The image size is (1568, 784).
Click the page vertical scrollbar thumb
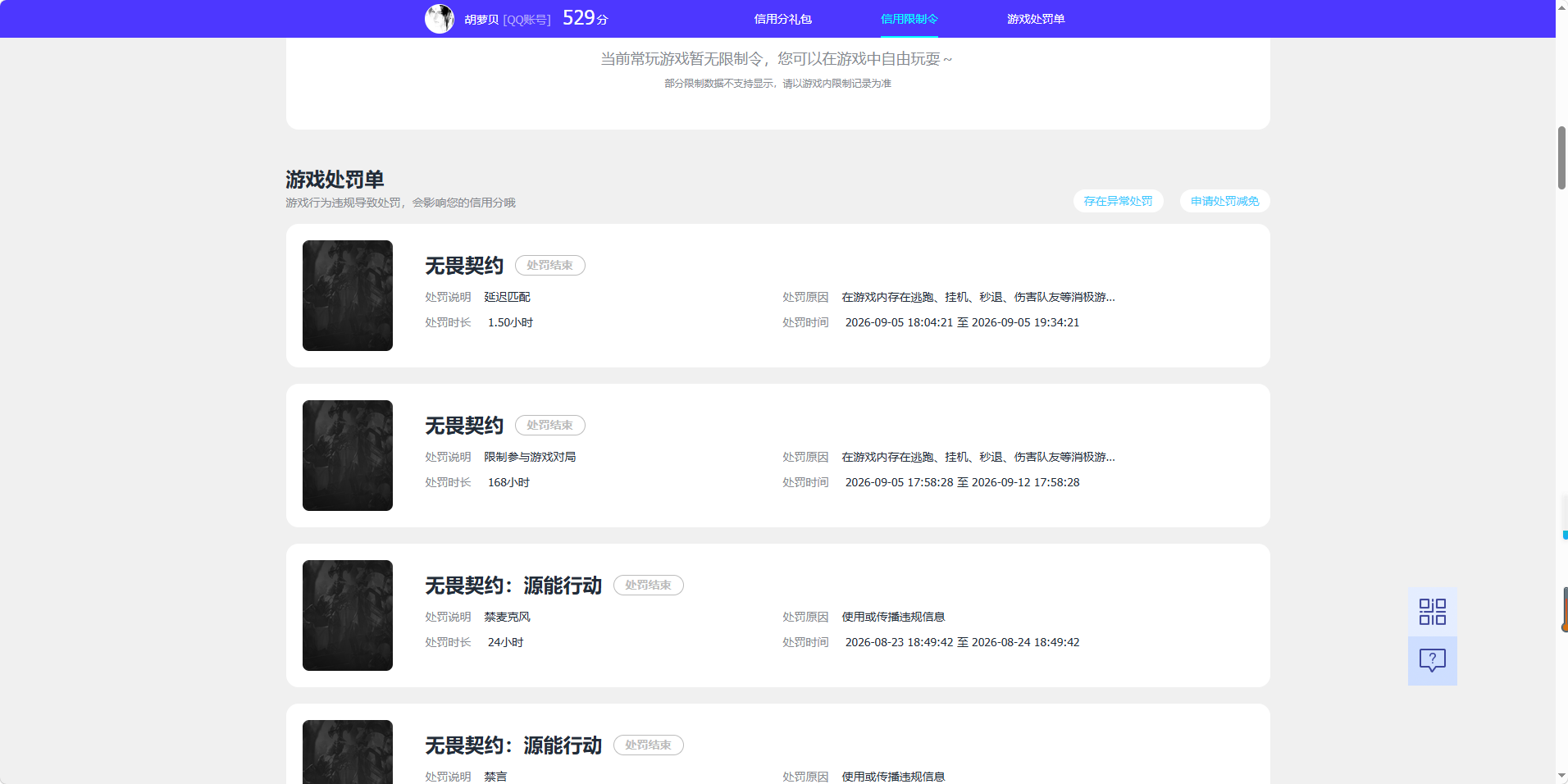[x=1561, y=157]
